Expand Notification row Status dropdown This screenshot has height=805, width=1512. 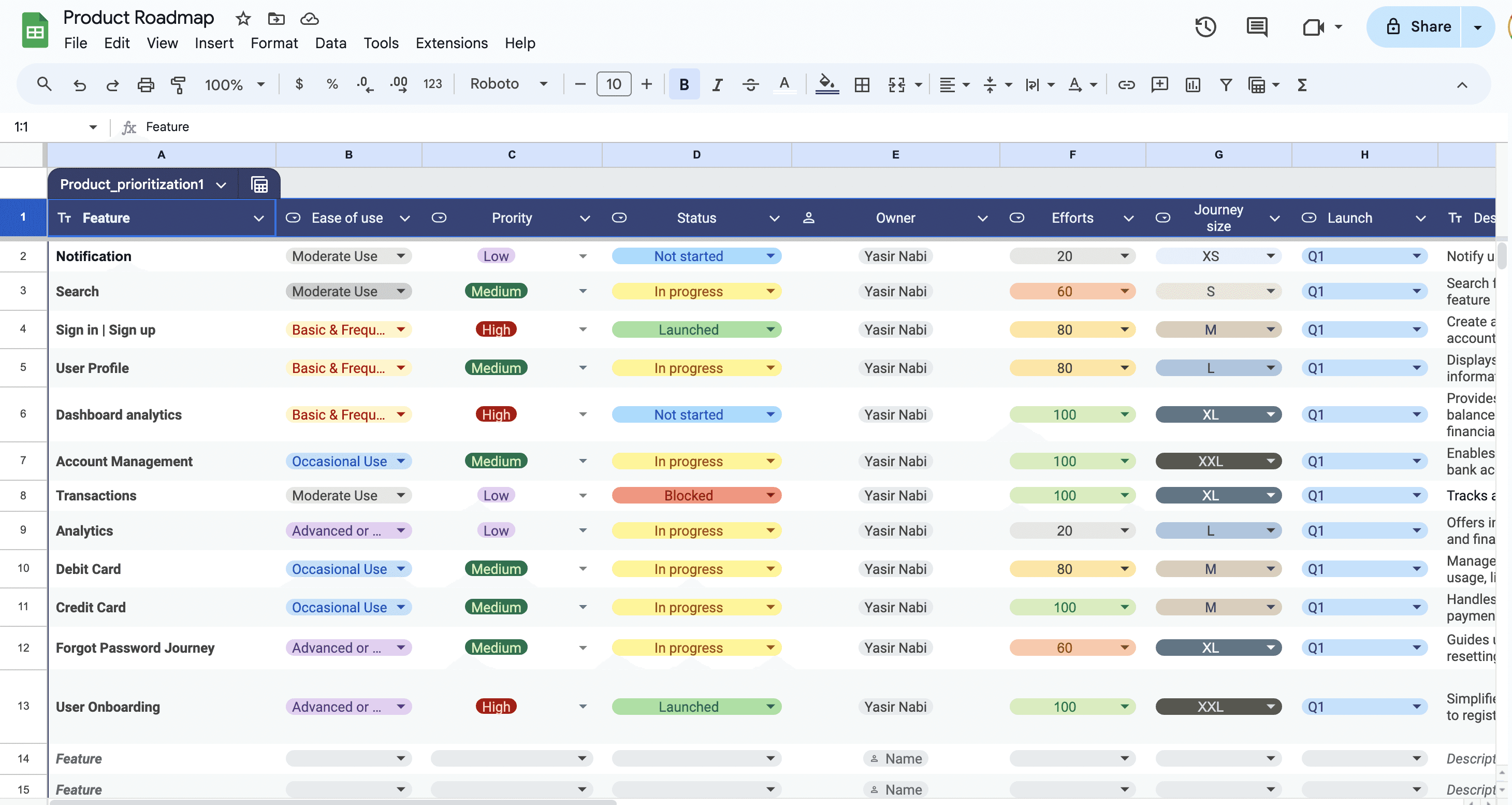click(x=770, y=256)
